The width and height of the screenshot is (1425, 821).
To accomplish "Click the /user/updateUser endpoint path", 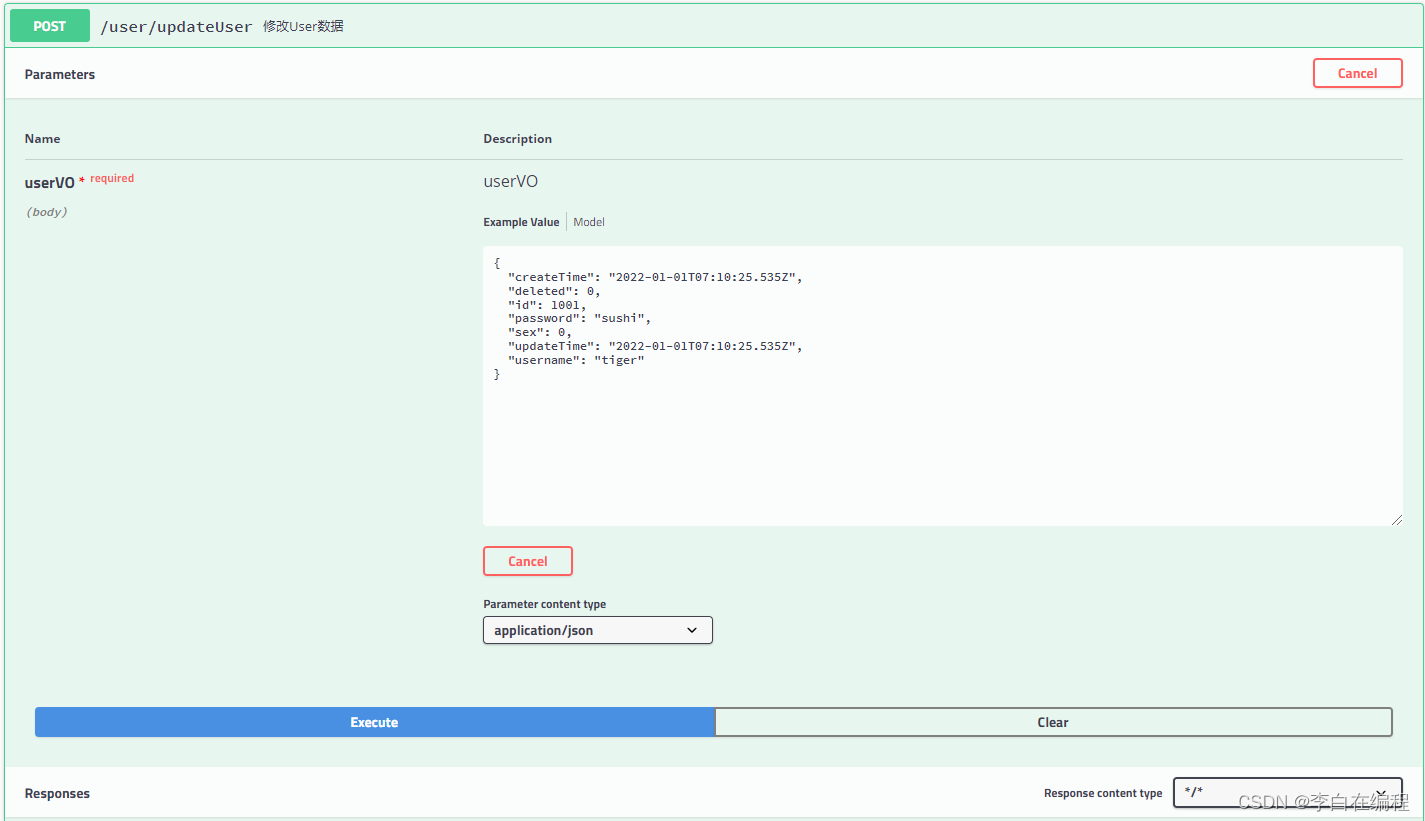I will (176, 27).
